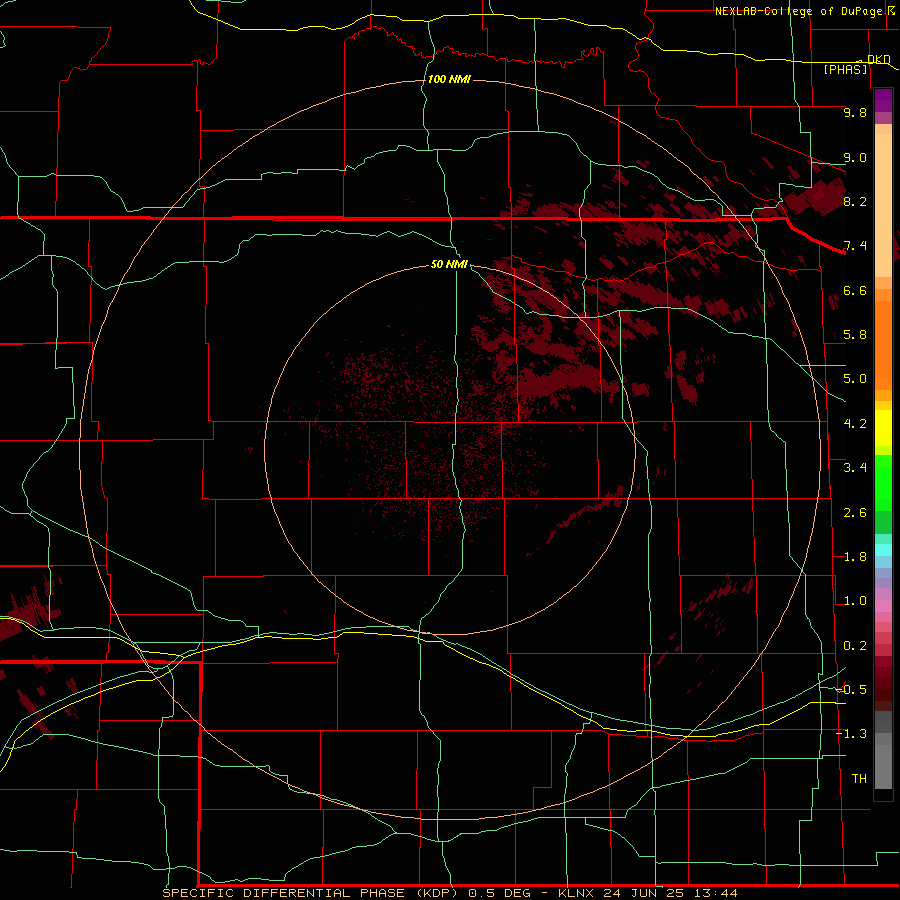Click the 9.8 scale value
The image size is (900, 900).
[855, 112]
